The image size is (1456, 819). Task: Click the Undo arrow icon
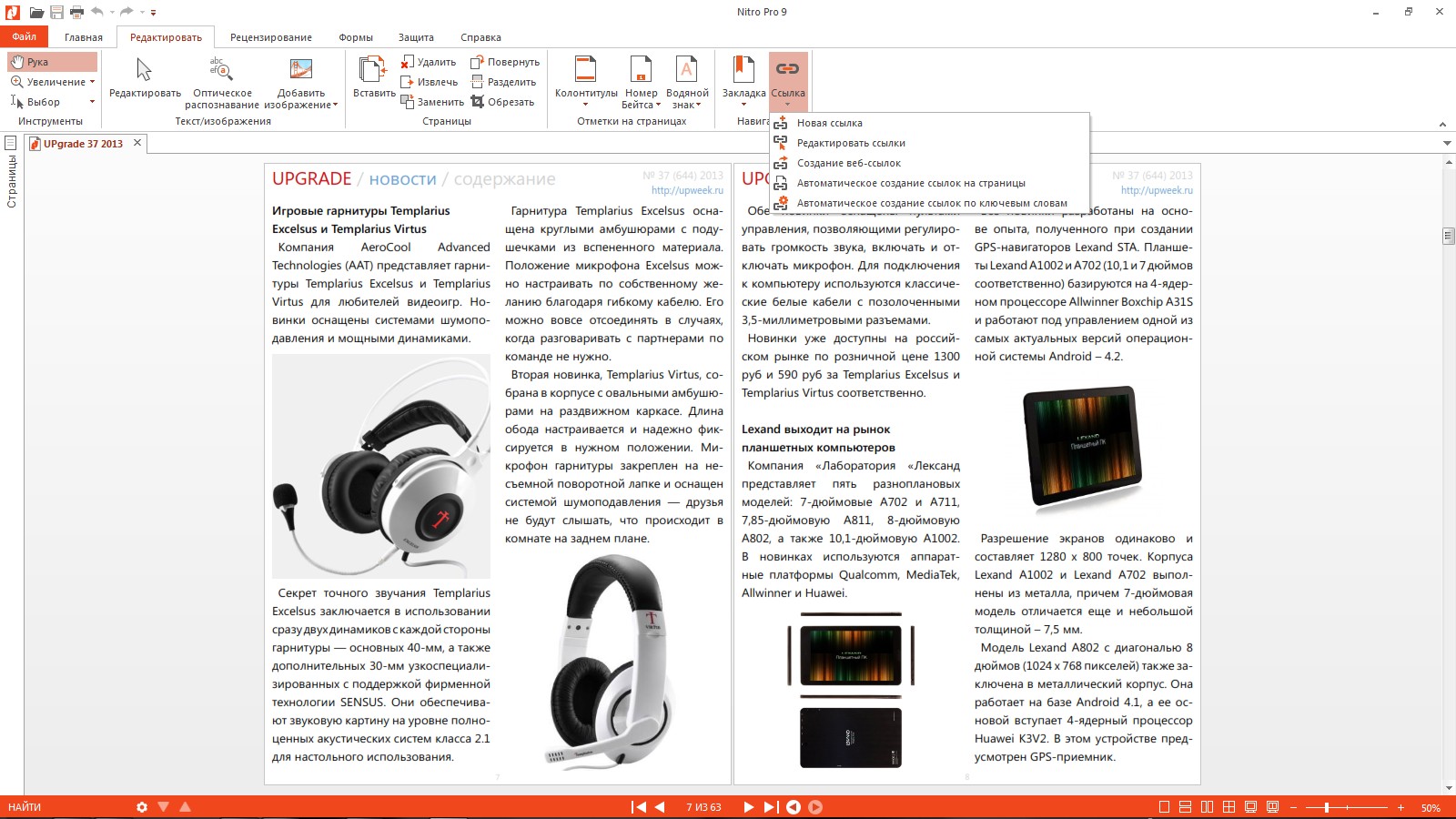[96, 12]
